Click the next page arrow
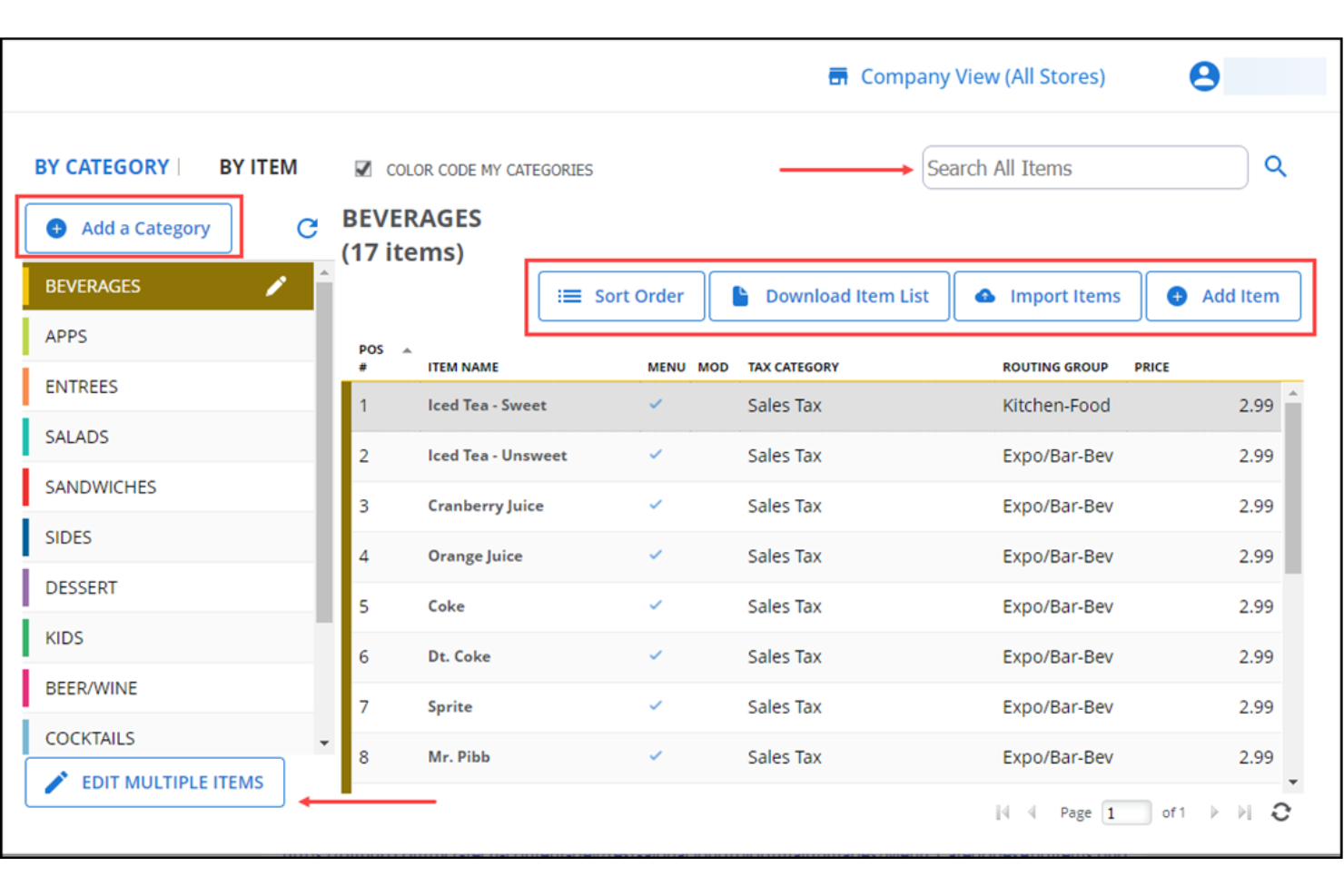The height and width of the screenshot is (896, 1344). pos(1215,812)
